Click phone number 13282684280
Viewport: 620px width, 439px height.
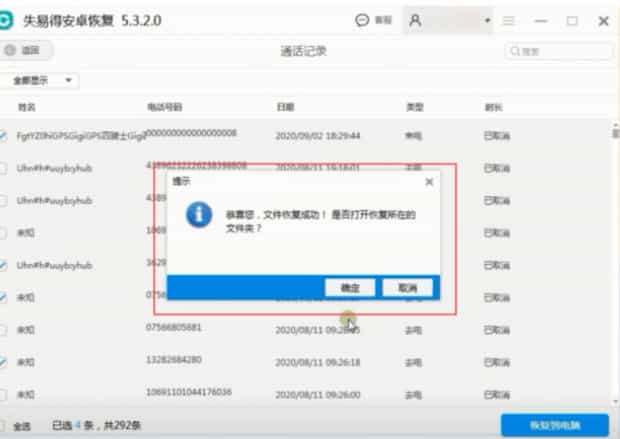pos(174,360)
